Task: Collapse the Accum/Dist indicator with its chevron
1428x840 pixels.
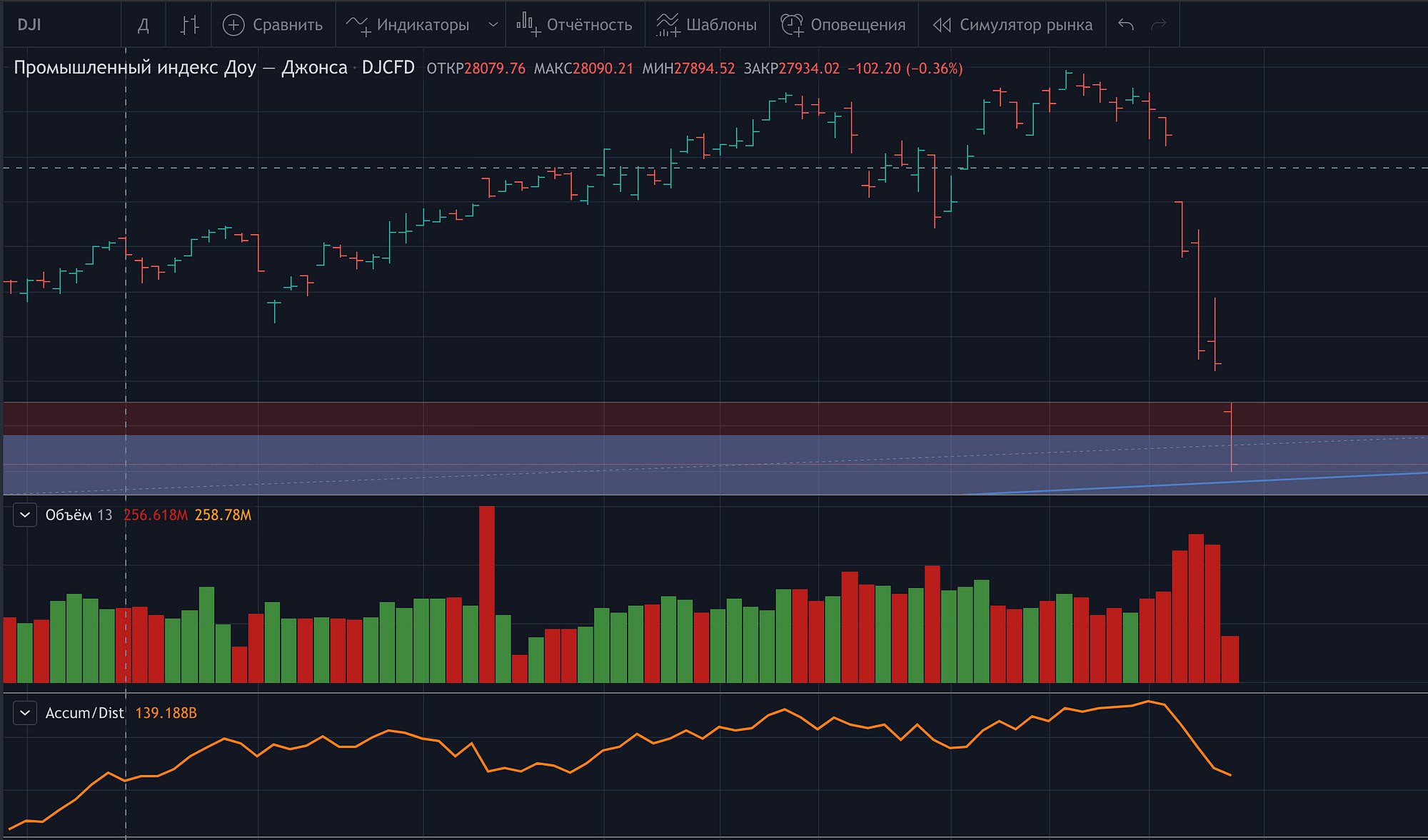Action: tap(25, 713)
